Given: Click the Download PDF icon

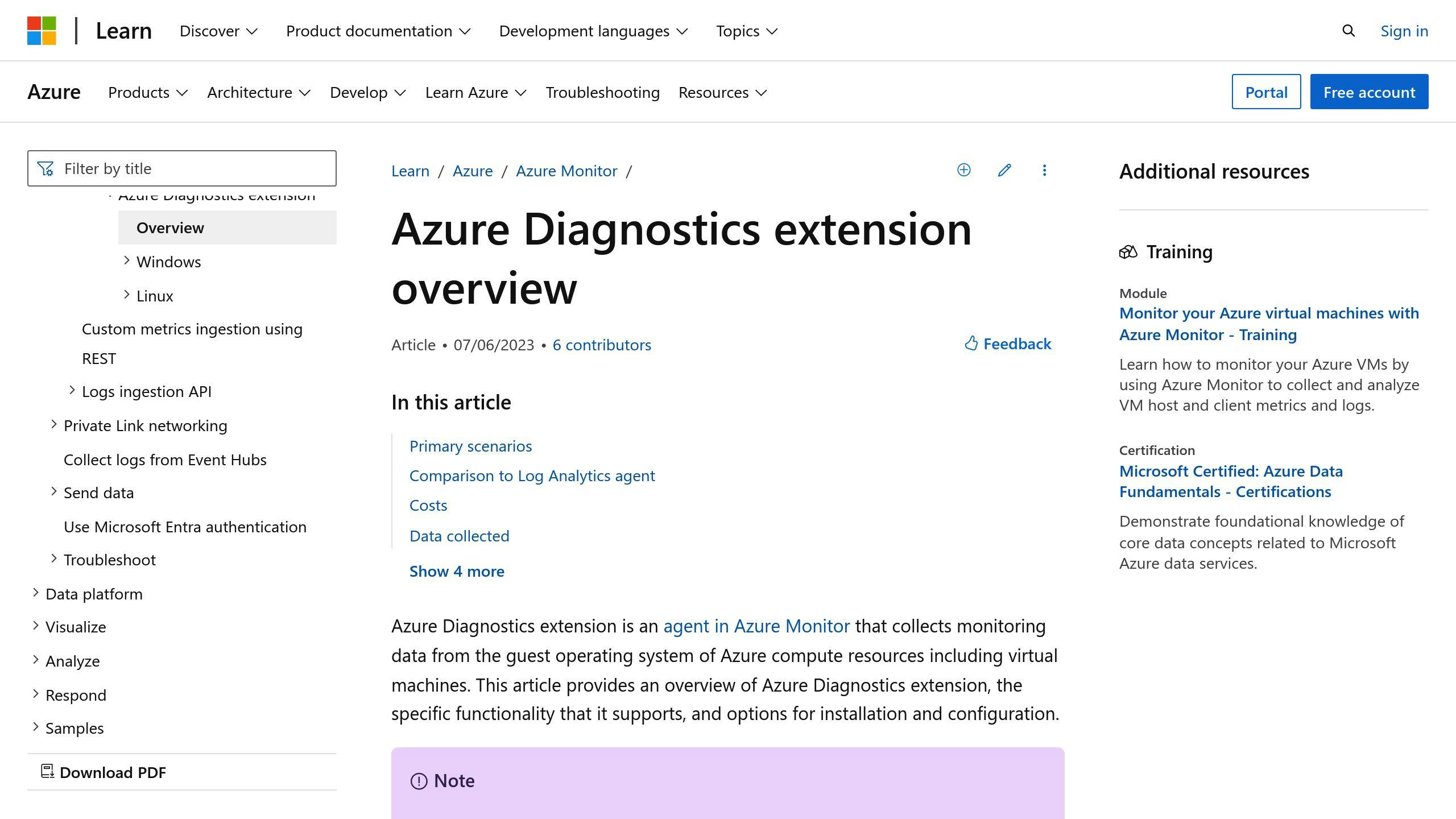Looking at the screenshot, I should pyautogui.click(x=47, y=772).
